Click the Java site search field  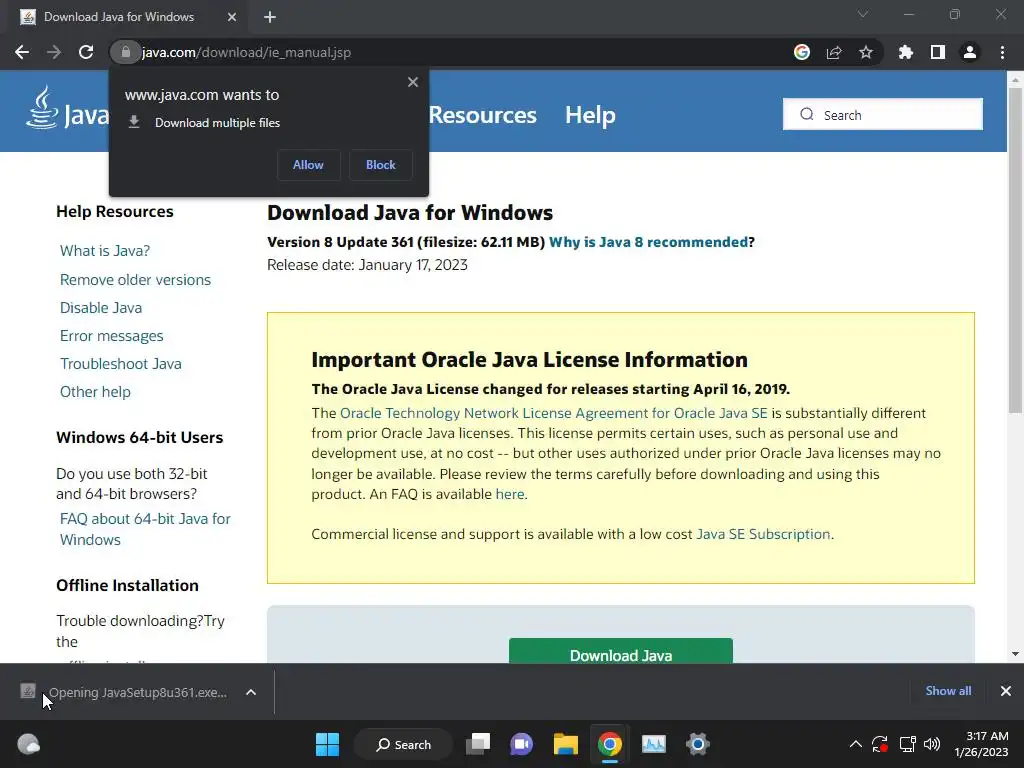(x=882, y=114)
